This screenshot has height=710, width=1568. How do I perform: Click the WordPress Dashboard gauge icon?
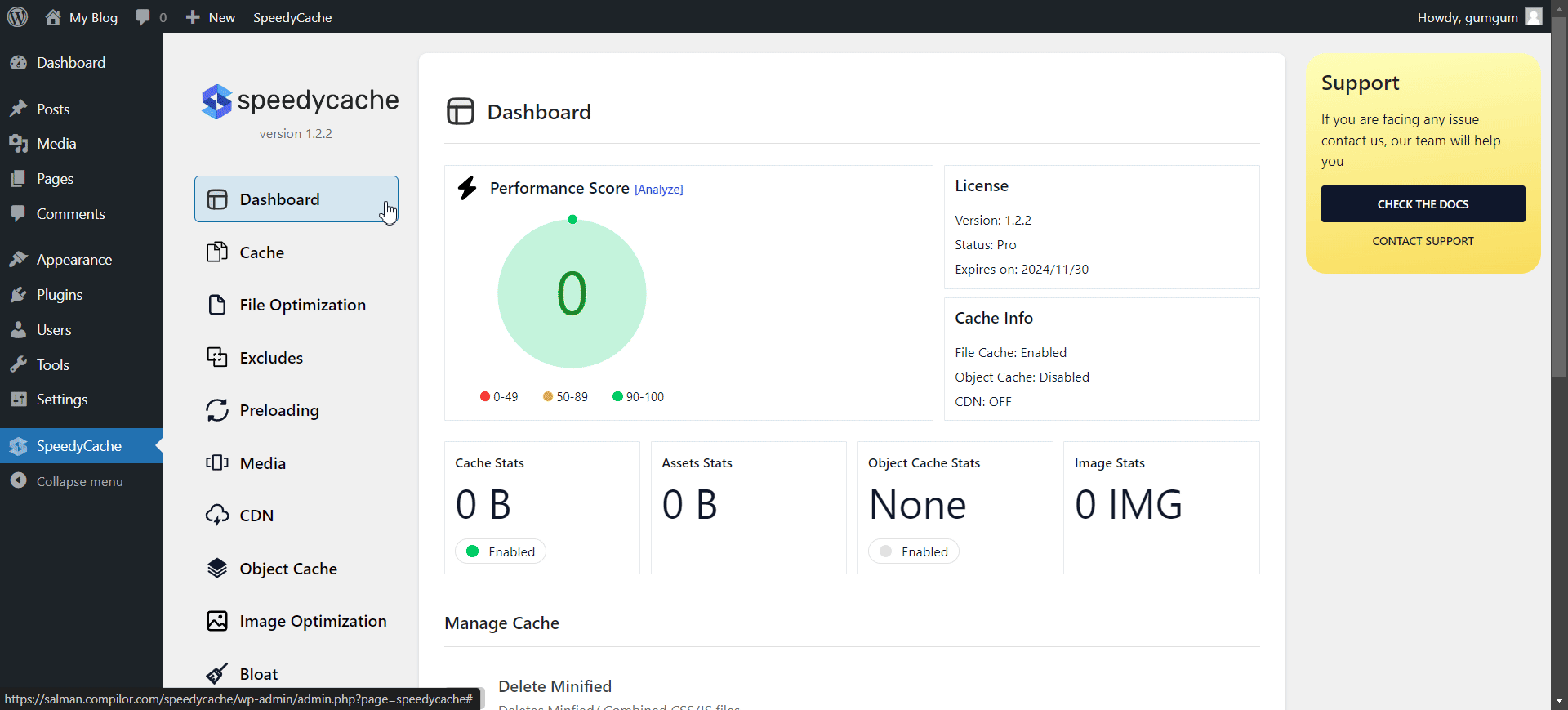pos(18,63)
